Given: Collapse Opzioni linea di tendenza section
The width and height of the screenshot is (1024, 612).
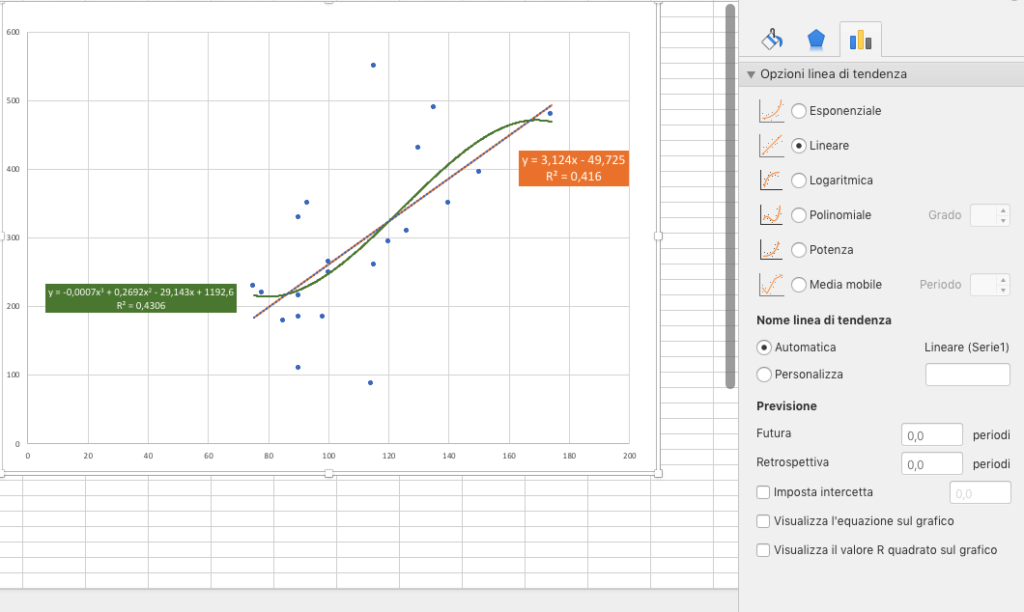Looking at the screenshot, I should 751,74.
